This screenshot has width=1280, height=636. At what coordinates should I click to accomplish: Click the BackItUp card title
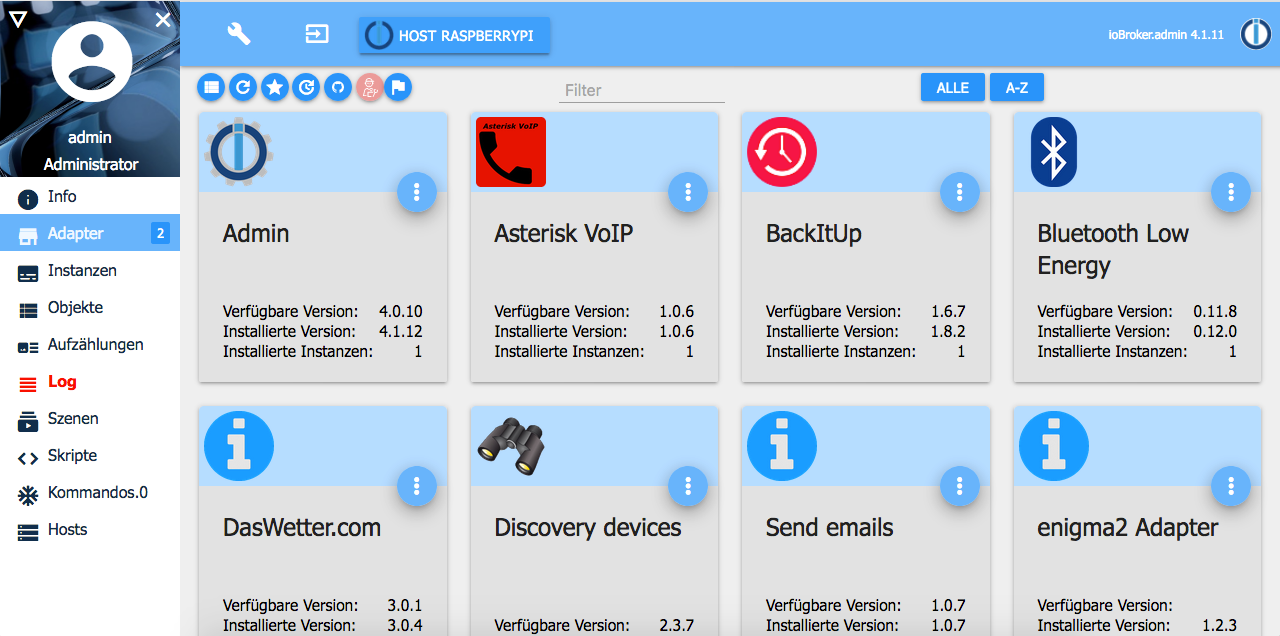point(814,234)
